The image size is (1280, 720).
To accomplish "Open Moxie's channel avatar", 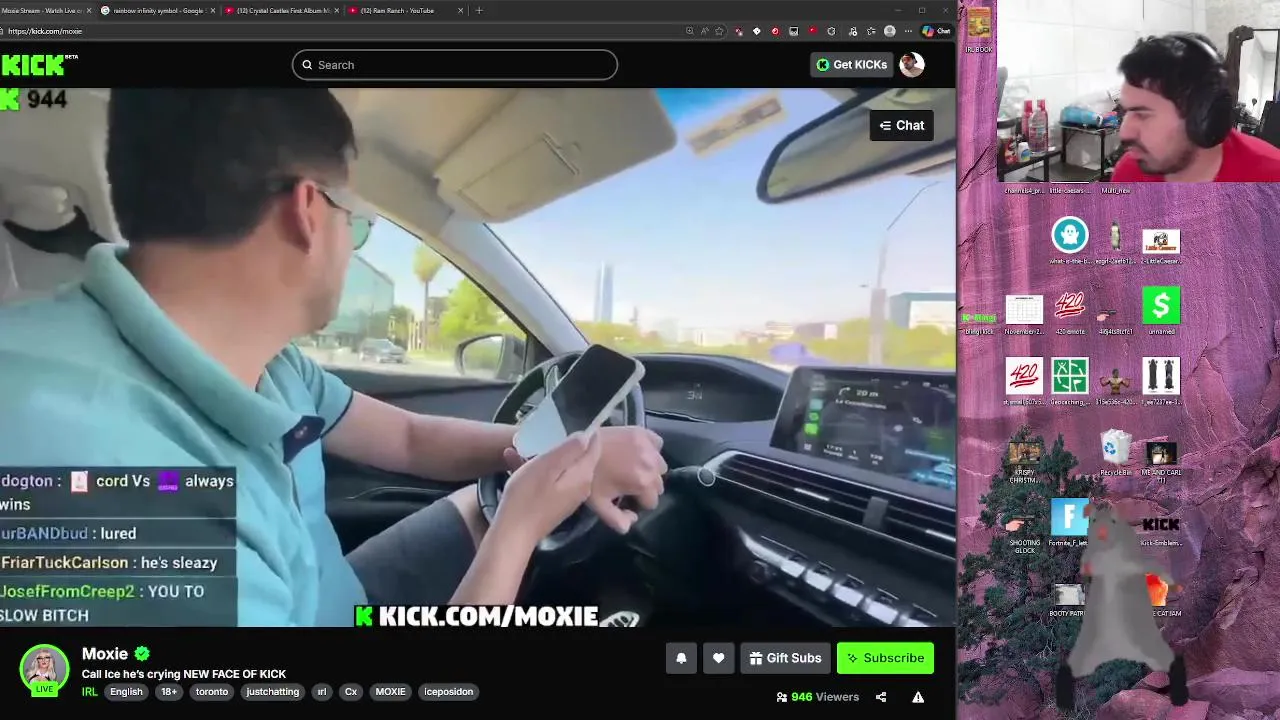I will pyautogui.click(x=44, y=669).
